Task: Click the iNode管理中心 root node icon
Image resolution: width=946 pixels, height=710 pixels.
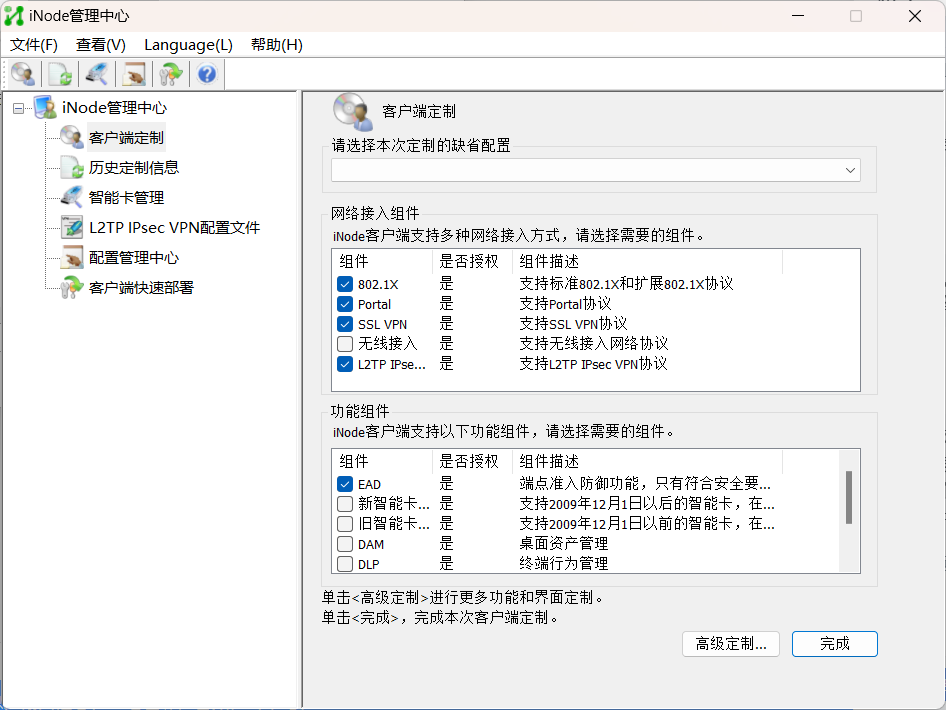Action: 46,107
